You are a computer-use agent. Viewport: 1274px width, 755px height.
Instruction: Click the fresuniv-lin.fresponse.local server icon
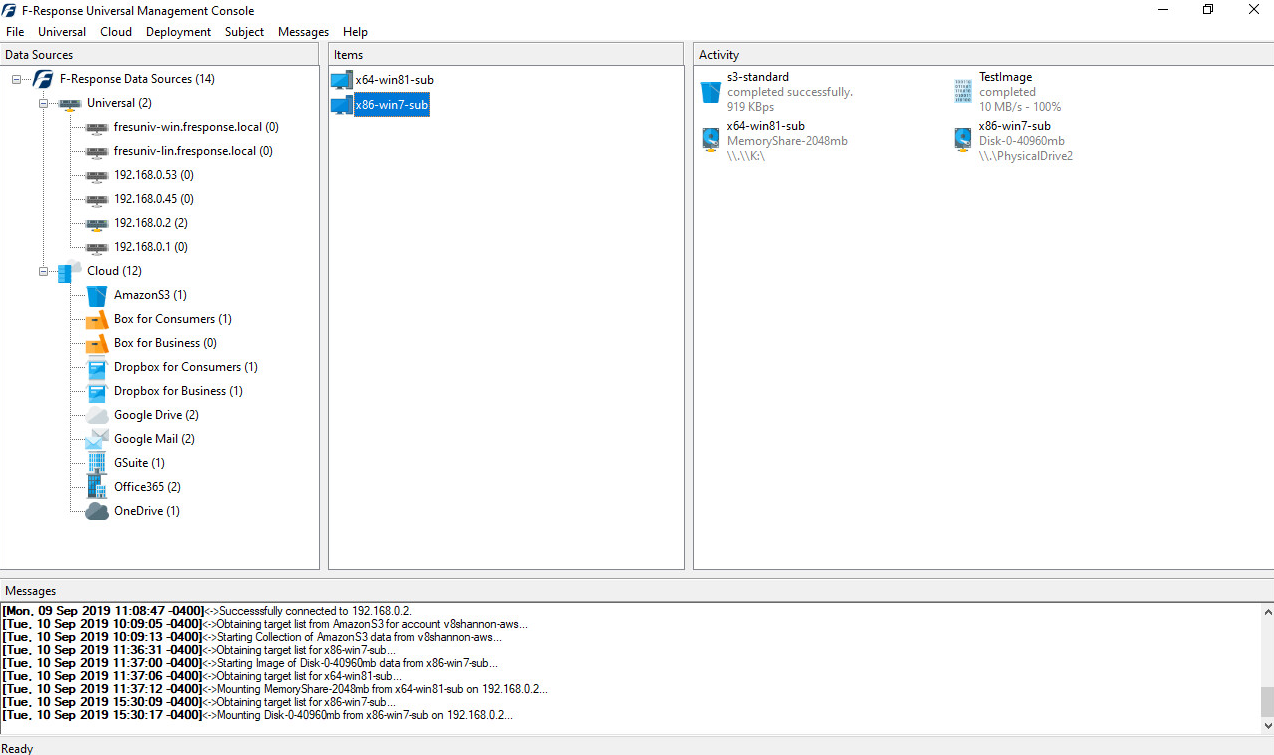click(x=97, y=151)
